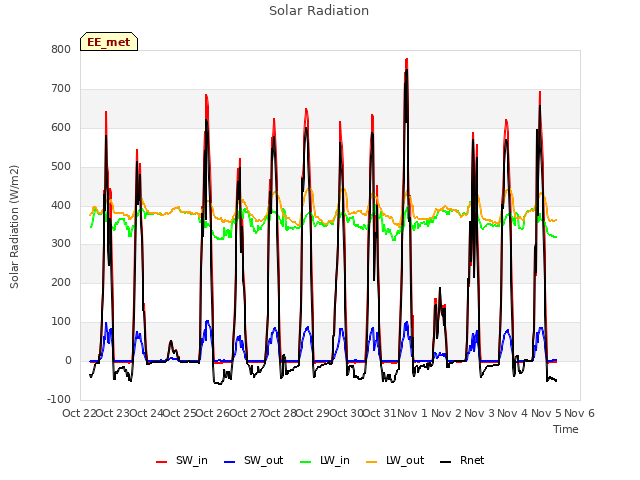
Task: Click the 0 y-axis tick label
Action: (x=68, y=361)
